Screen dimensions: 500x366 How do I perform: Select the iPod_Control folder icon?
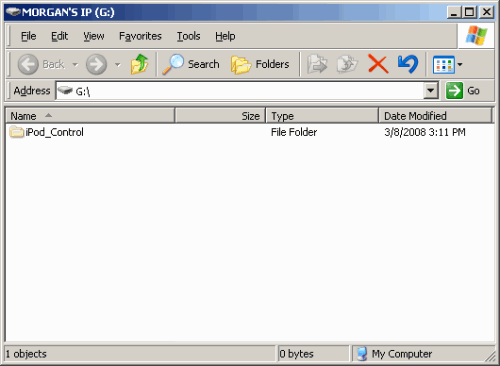point(16,132)
